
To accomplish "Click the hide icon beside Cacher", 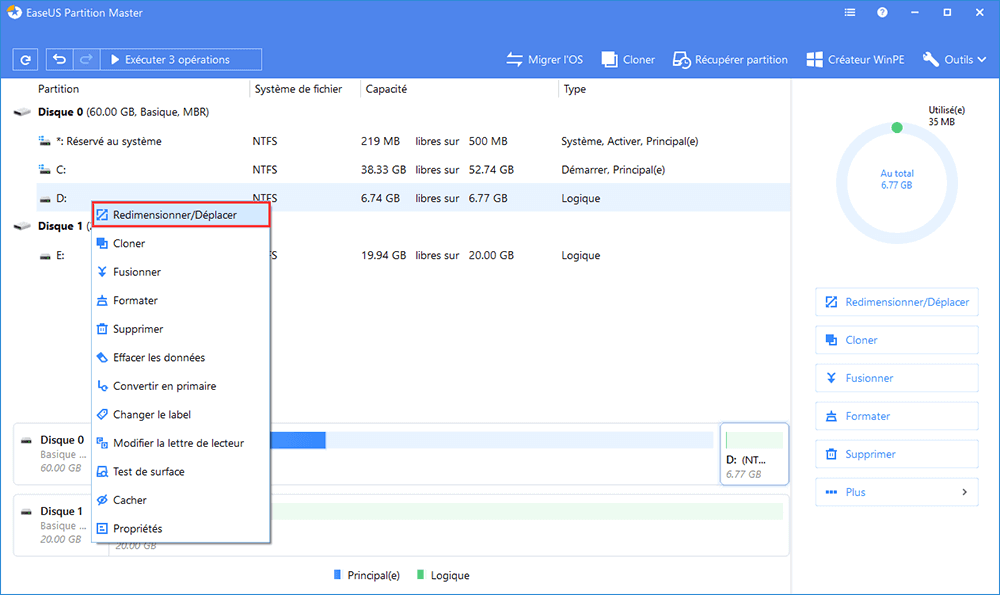I will [x=102, y=500].
